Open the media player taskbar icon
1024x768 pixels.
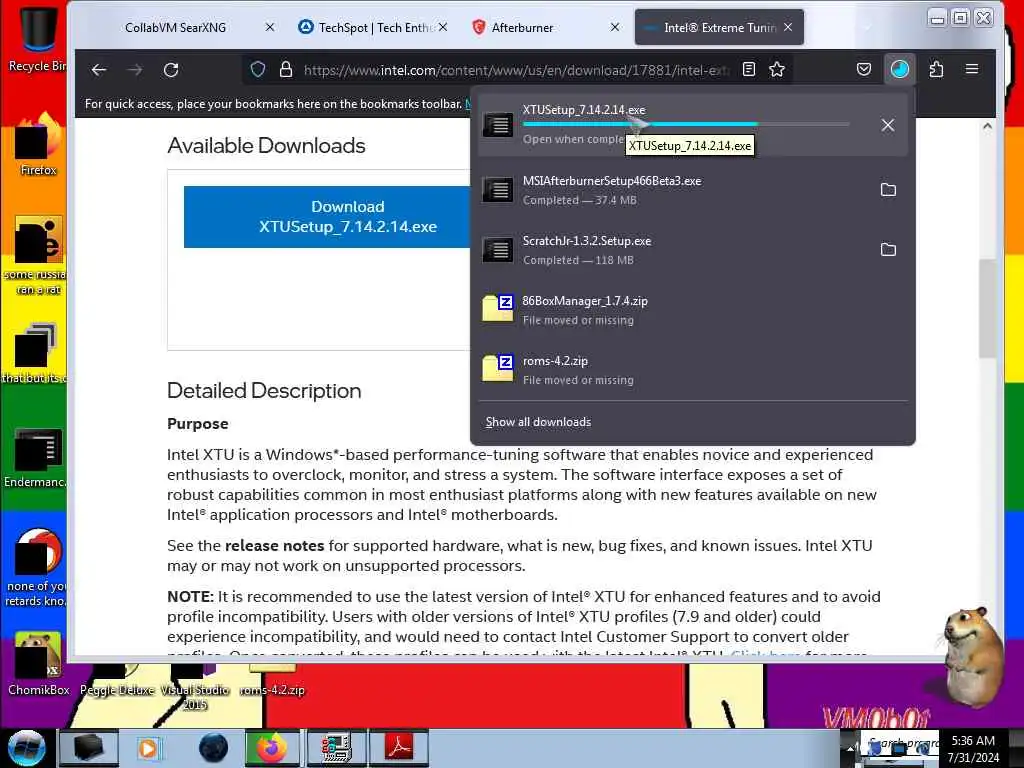click(148, 748)
